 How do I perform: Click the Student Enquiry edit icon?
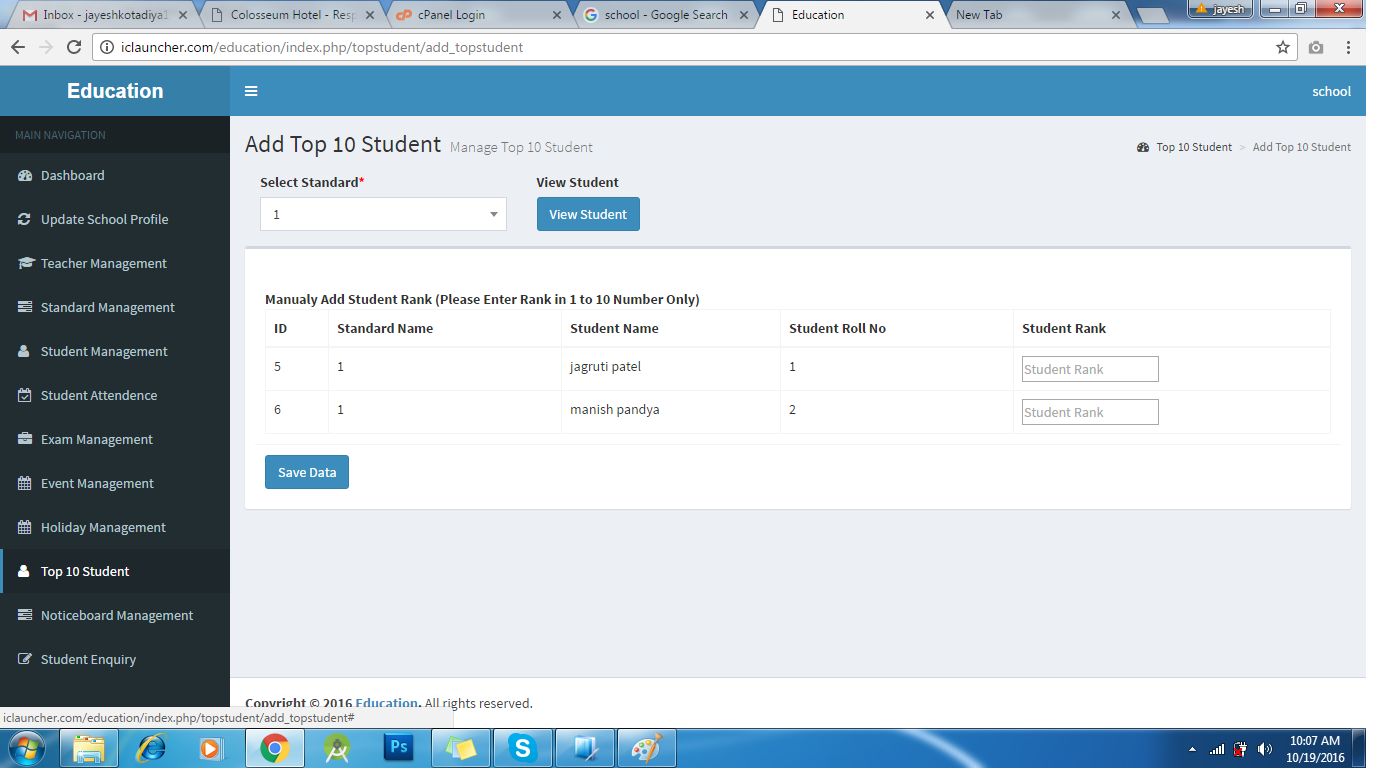(x=24, y=659)
